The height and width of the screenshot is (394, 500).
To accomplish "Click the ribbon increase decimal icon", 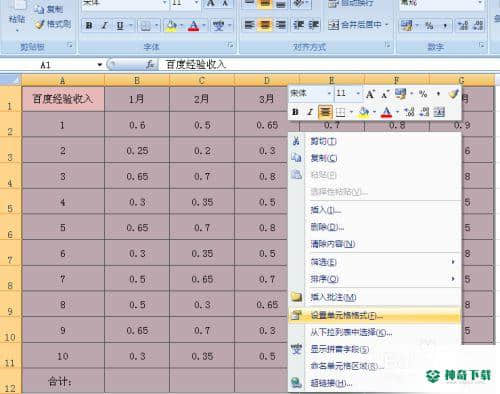I will [x=463, y=25].
